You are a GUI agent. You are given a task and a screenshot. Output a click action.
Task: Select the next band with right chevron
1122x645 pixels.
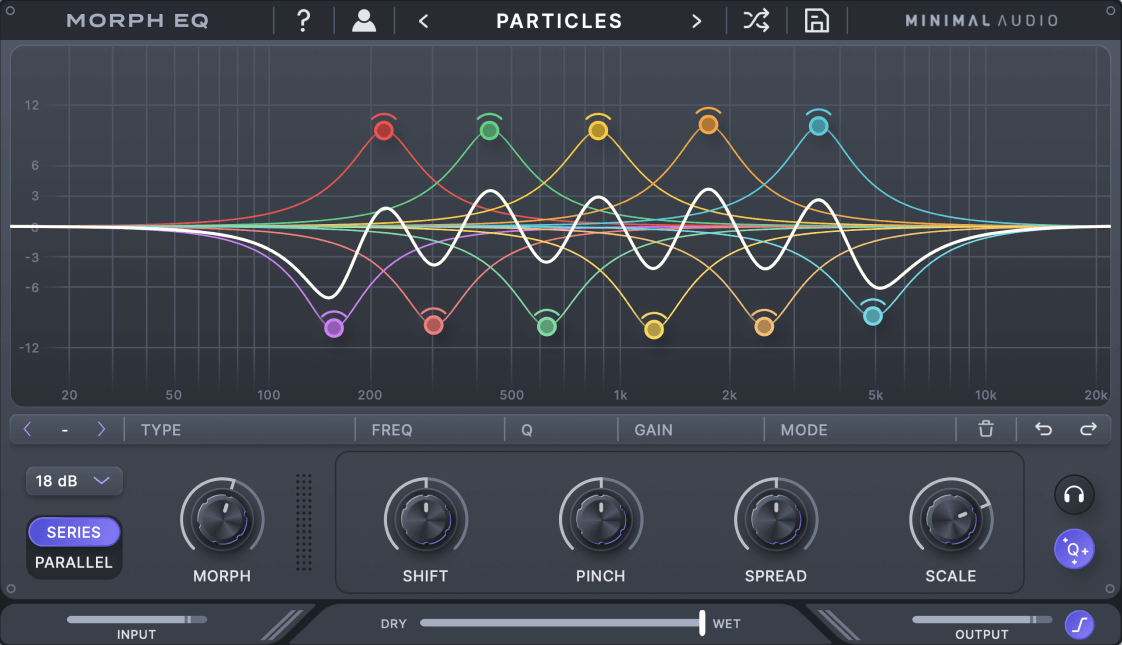(x=101, y=430)
